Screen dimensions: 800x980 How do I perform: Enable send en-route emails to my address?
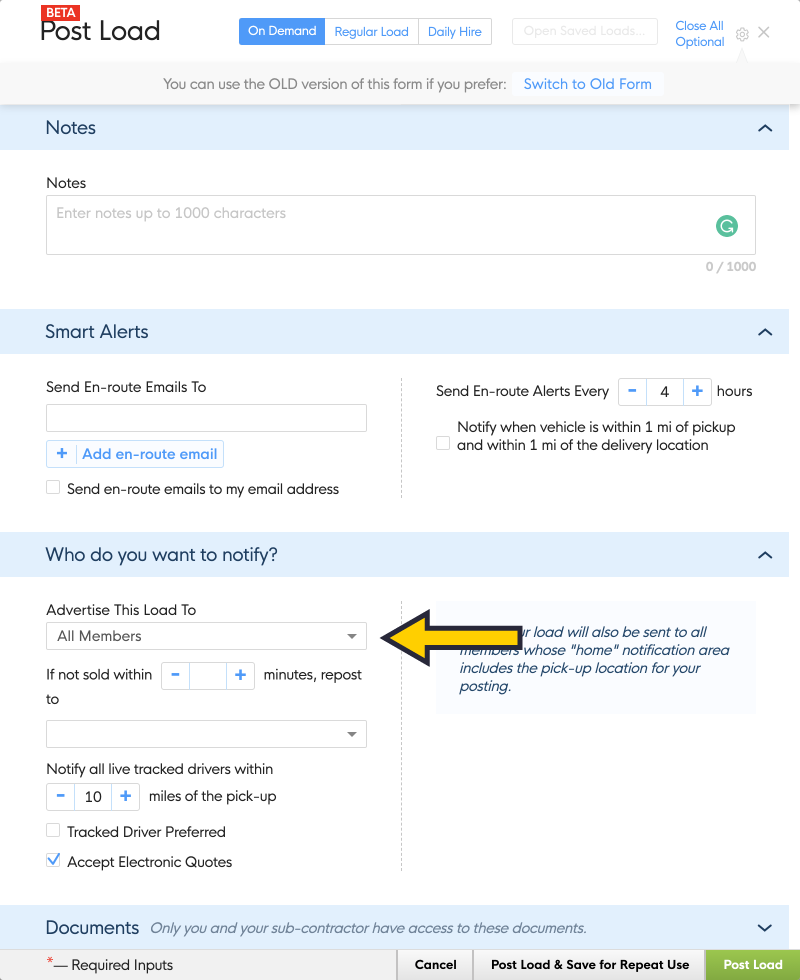(x=53, y=488)
